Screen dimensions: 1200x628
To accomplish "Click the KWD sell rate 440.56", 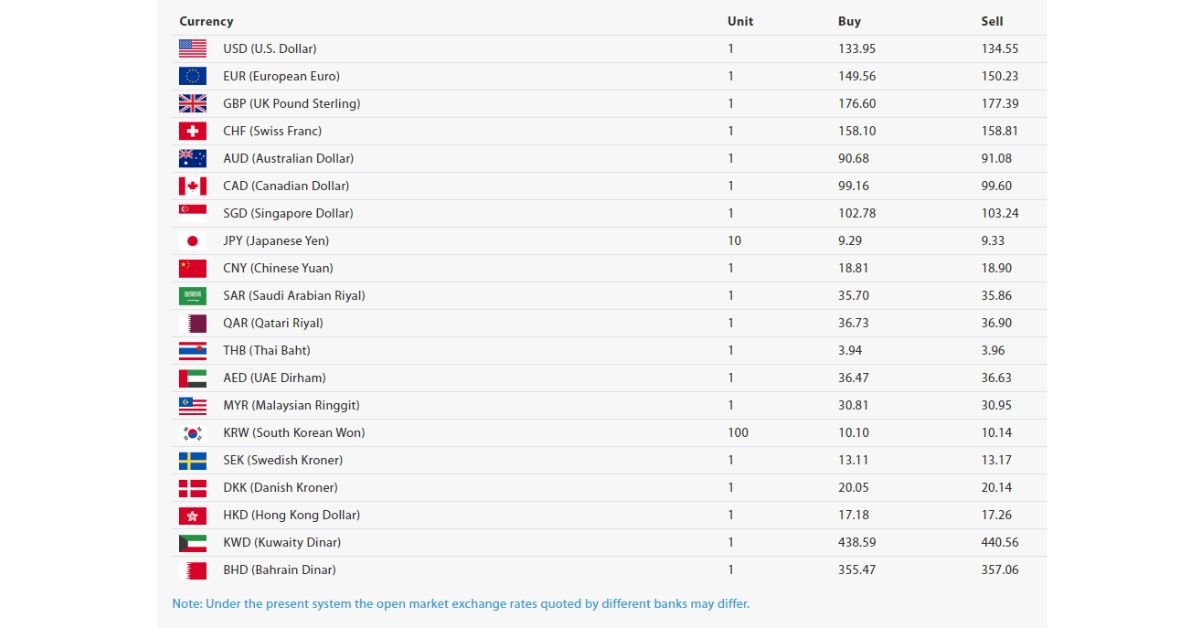I will point(1000,542).
